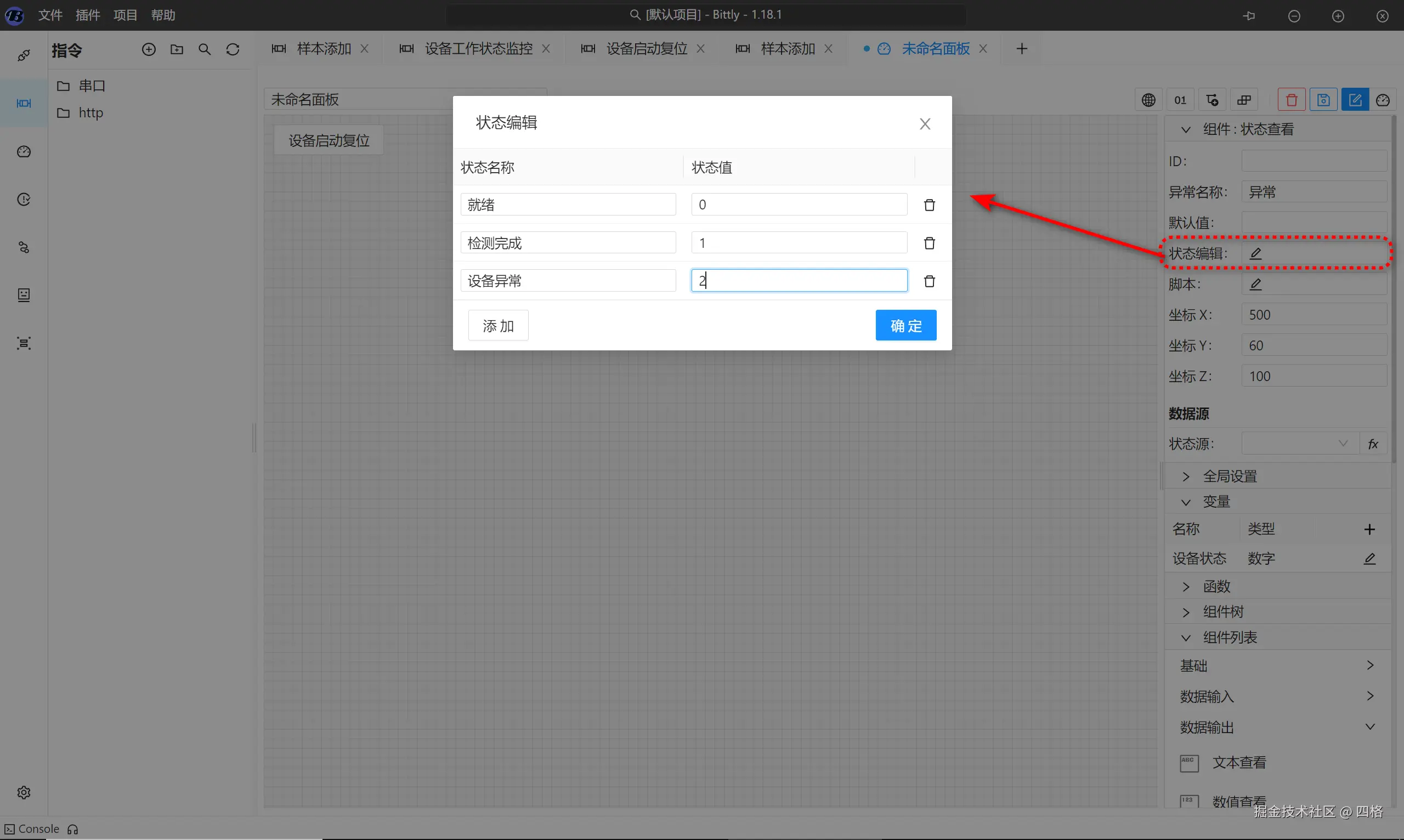1404x840 pixels.
Task: Collapse the 组件列表 section
Action: [1229, 638]
